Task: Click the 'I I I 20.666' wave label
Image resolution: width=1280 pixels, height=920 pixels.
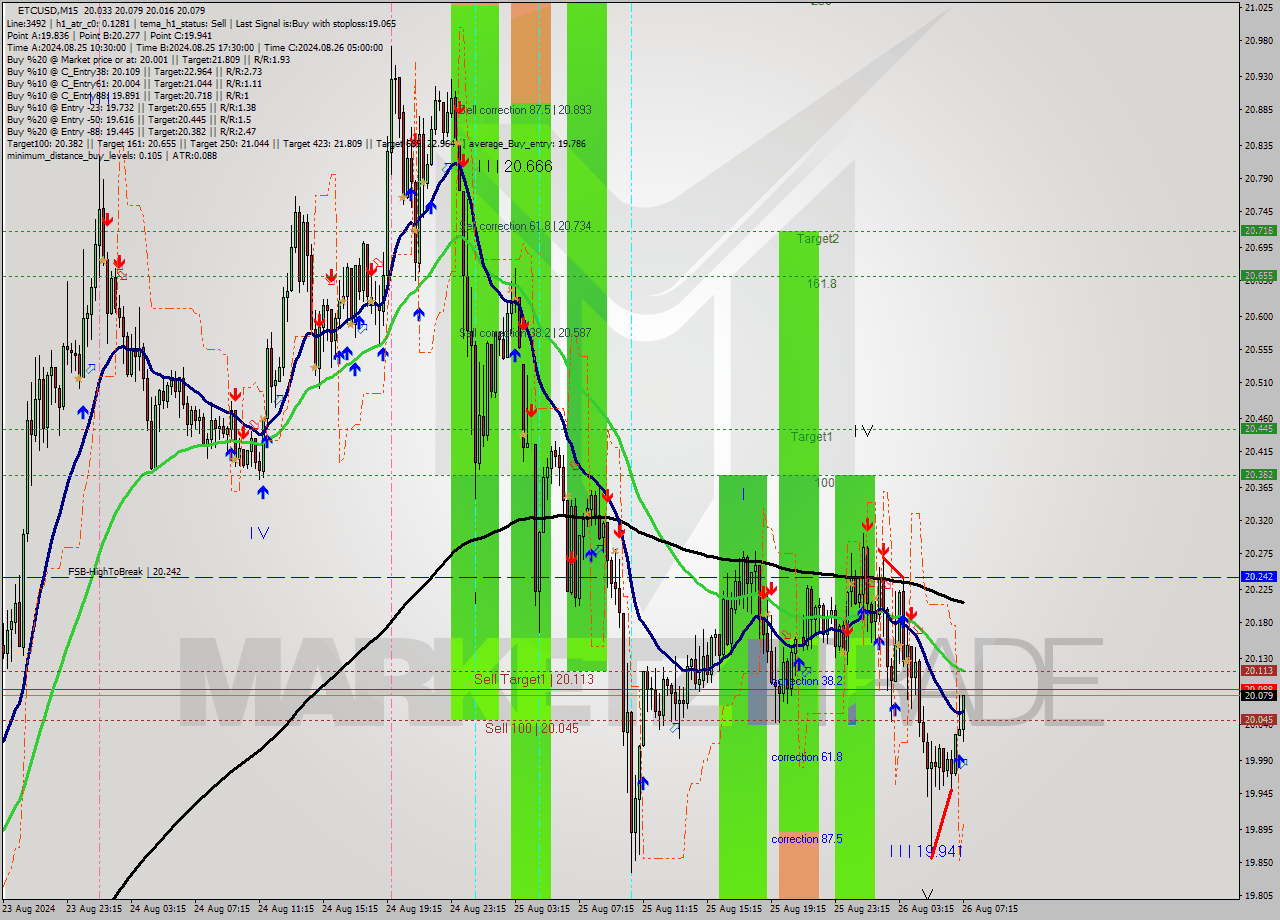Action: tap(513, 166)
